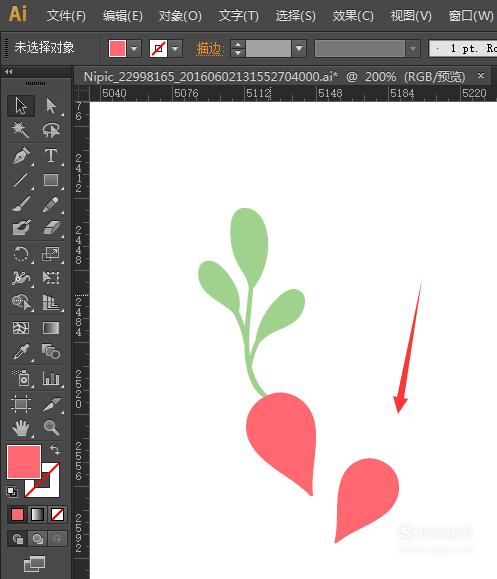This screenshot has width=497, height=579.
Task: Reset default fill and stroke
Action: tap(11, 491)
